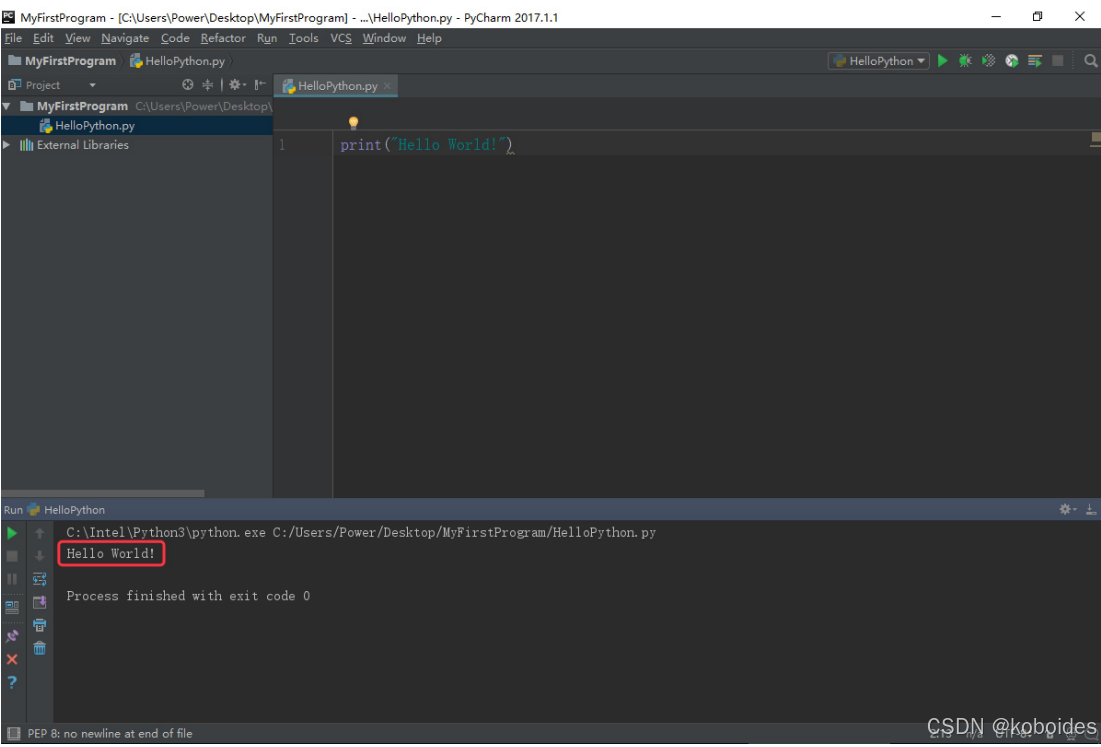Click the Run panel pause output icon
Image resolution: width=1101 pixels, height=747 pixels.
(12, 579)
